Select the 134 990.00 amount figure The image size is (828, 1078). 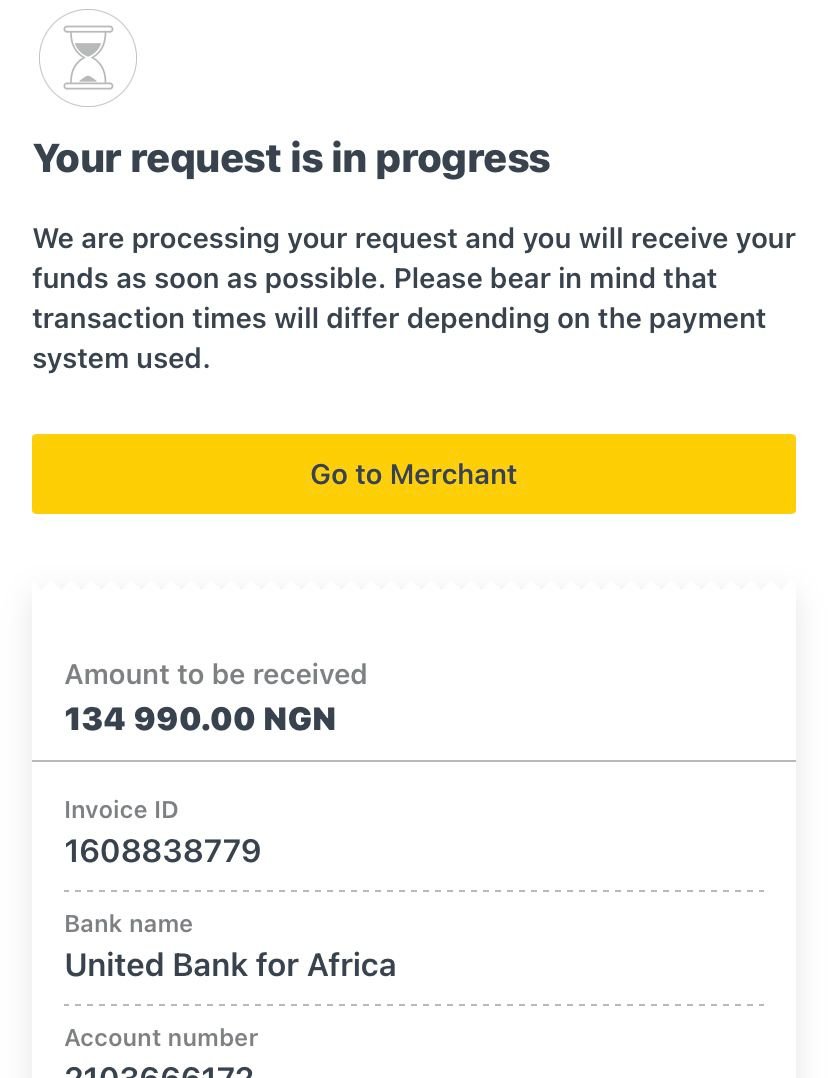click(159, 719)
